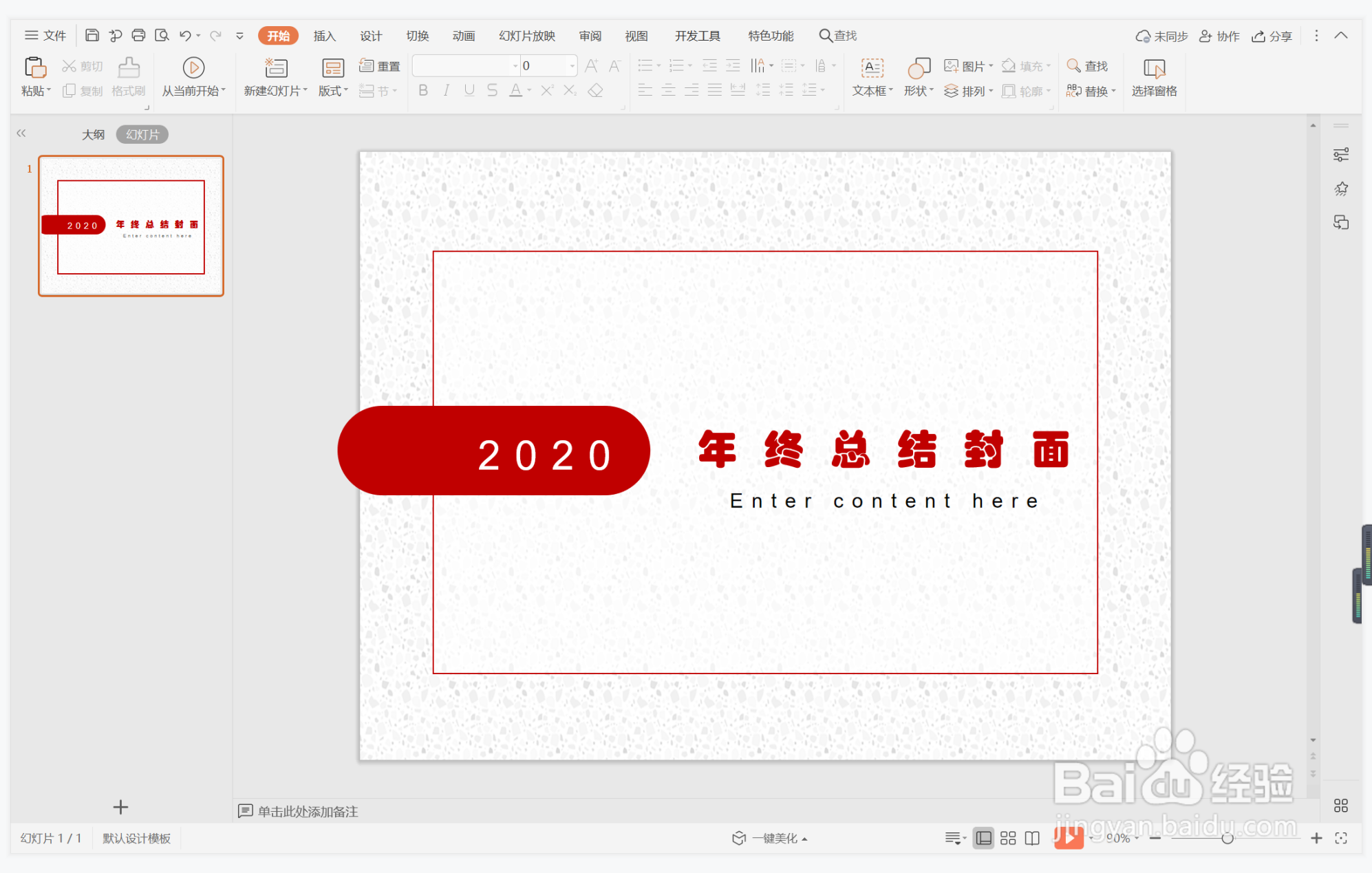Viewport: 1372px width, 873px height.
Task: Open the selection pane (选择窗格)
Action: click(1154, 77)
